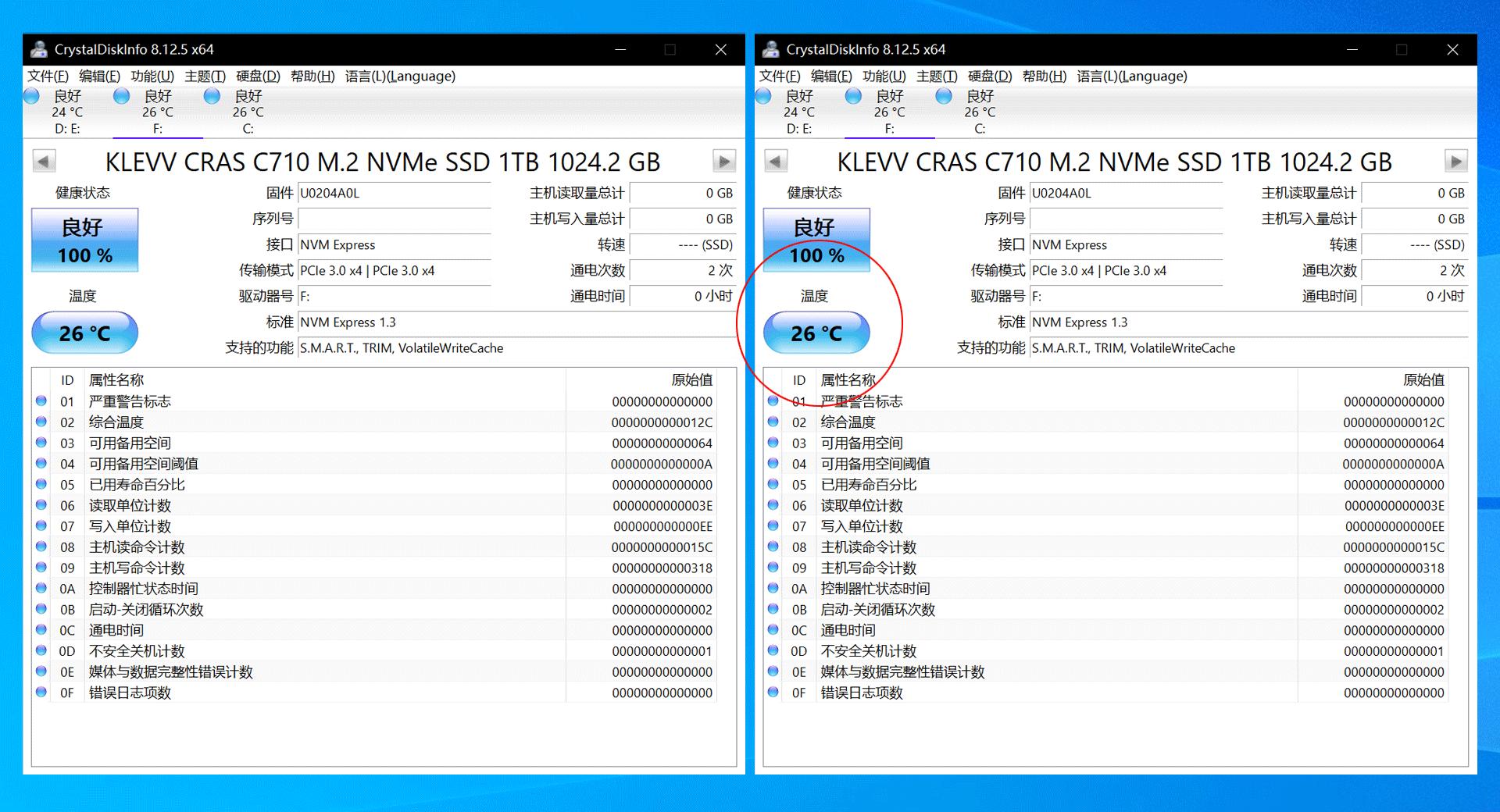Click the previous-drive arrow left of drive name
This screenshot has width=1500, height=812.
pos(44,161)
